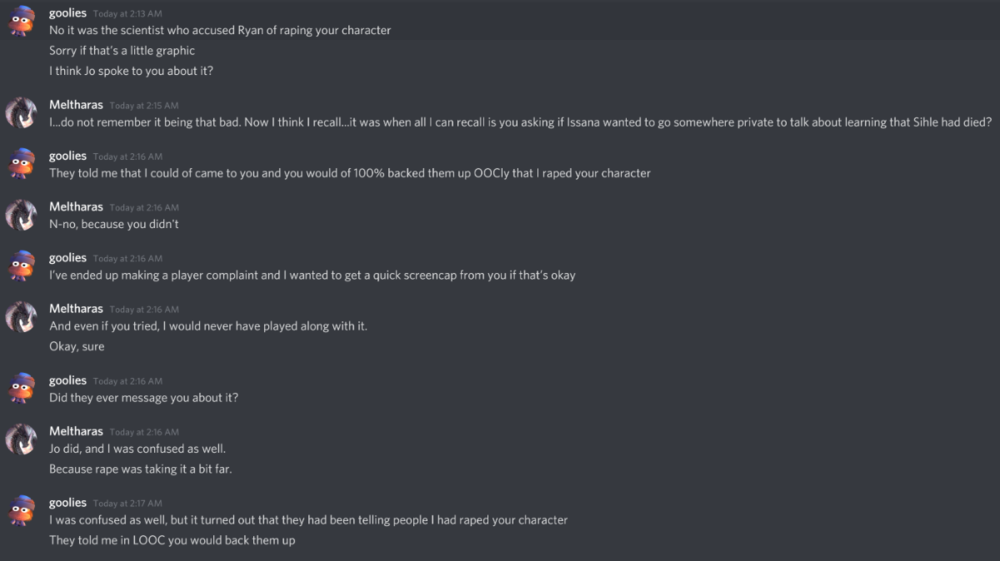Open Meltharas avatar next to "I...do not remember" message
This screenshot has width=1000, height=561.
point(22,113)
